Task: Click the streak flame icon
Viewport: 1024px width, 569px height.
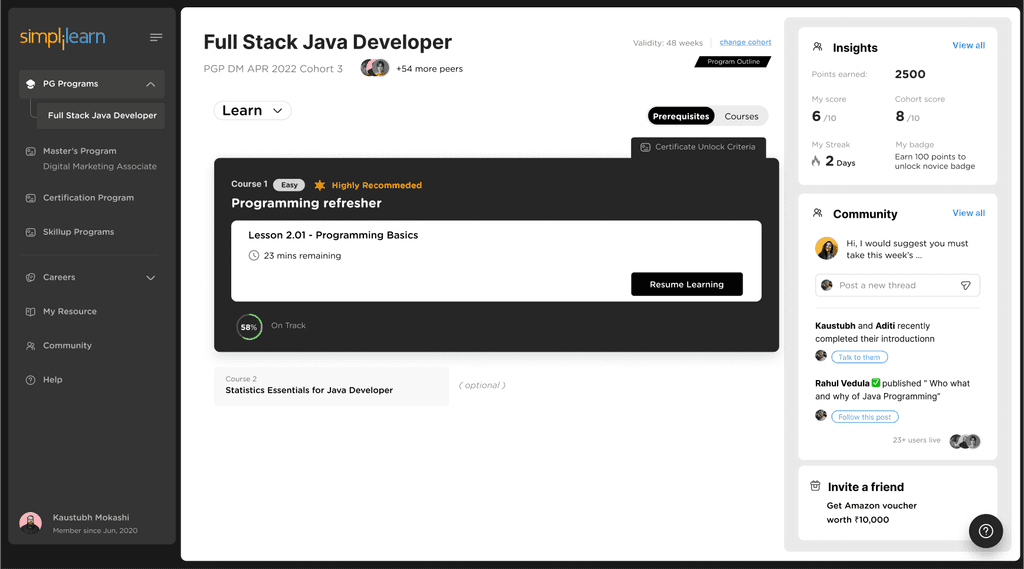Action: coord(816,161)
